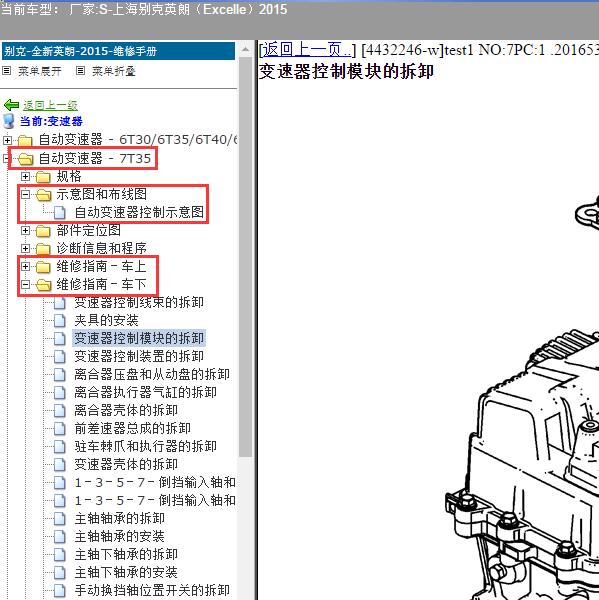
Task: Click the 诊断信息和程序 folder icon
Action: 43,248
